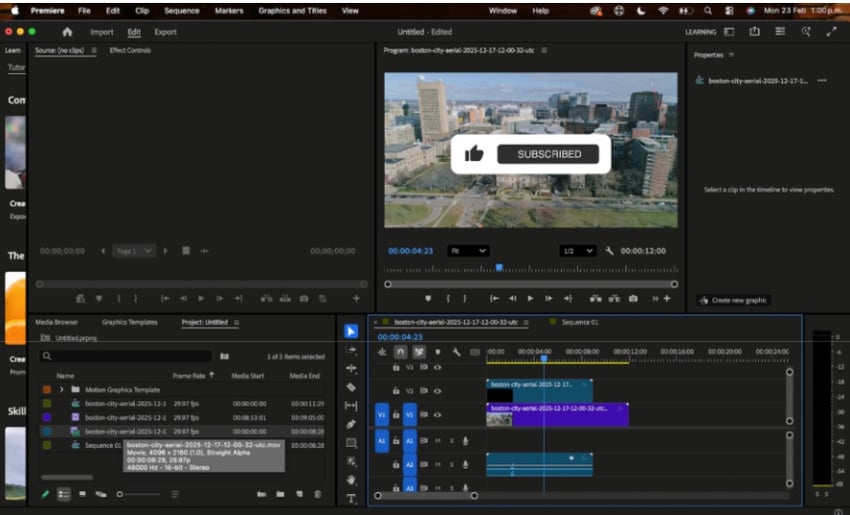Click the Create new graphic button
This screenshot has height=515, width=850.
tap(733, 300)
